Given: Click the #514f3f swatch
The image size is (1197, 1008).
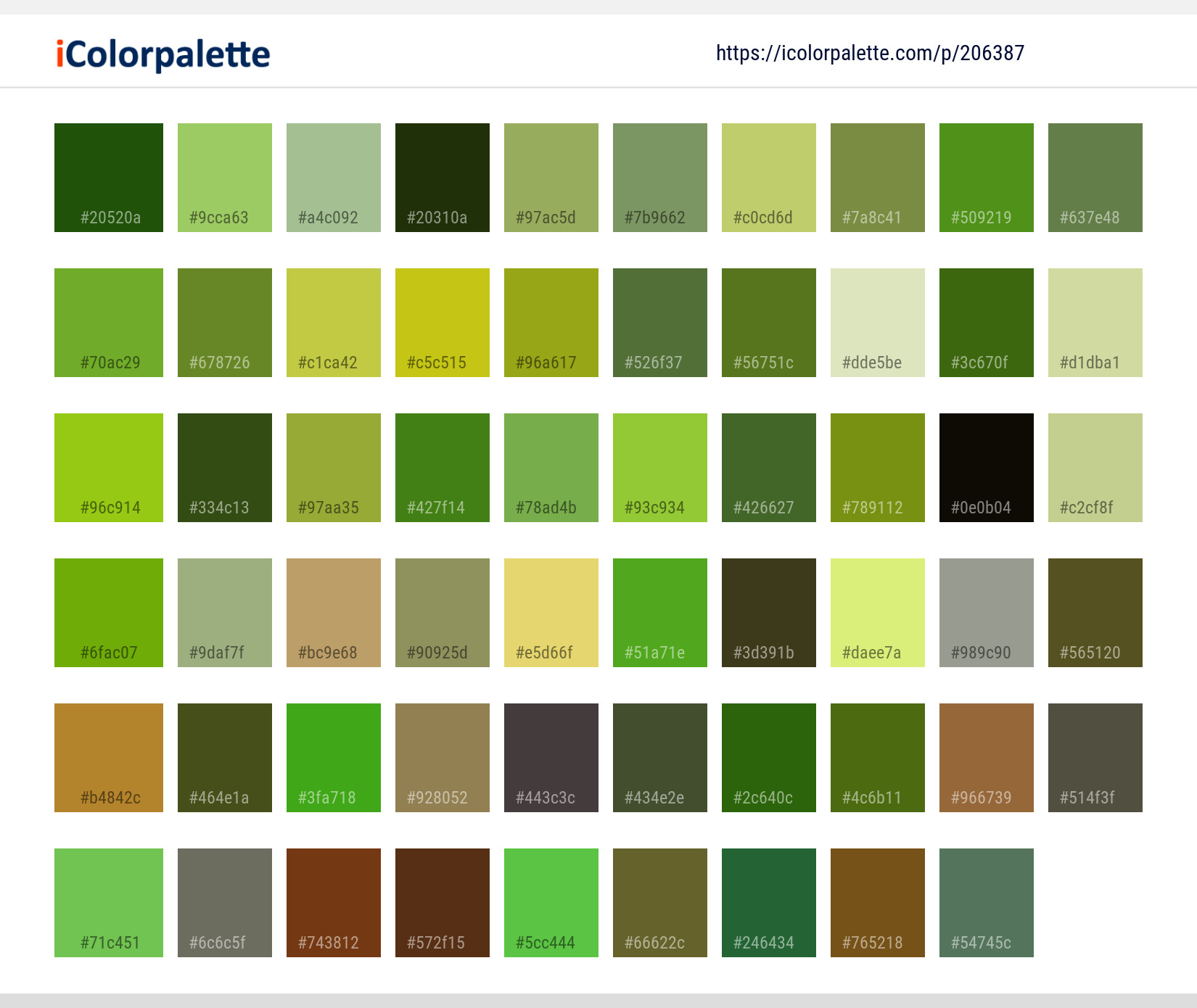Looking at the screenshot, I should [1095, 758].
